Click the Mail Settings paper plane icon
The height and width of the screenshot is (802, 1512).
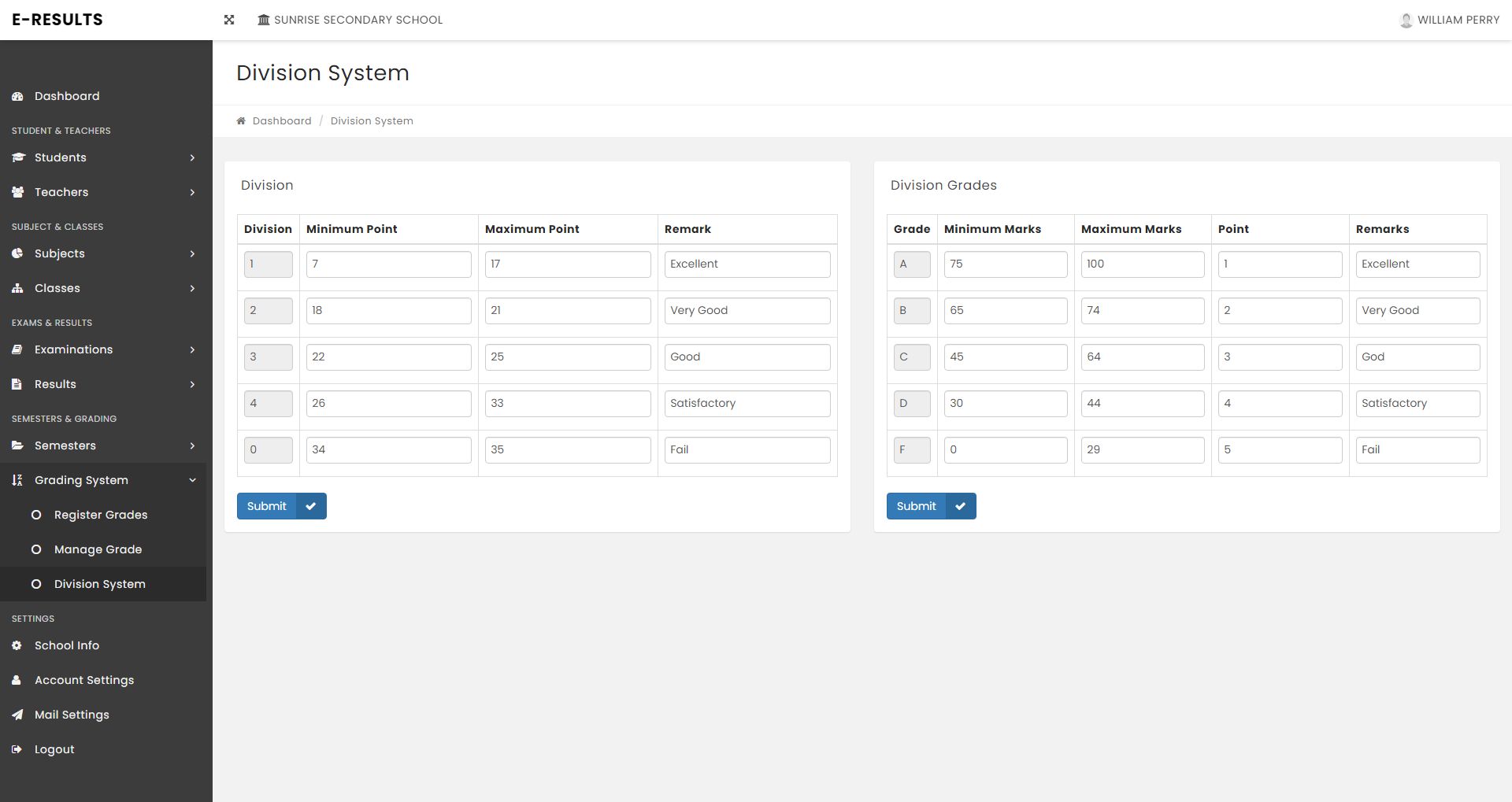click(x=17, y=715)
